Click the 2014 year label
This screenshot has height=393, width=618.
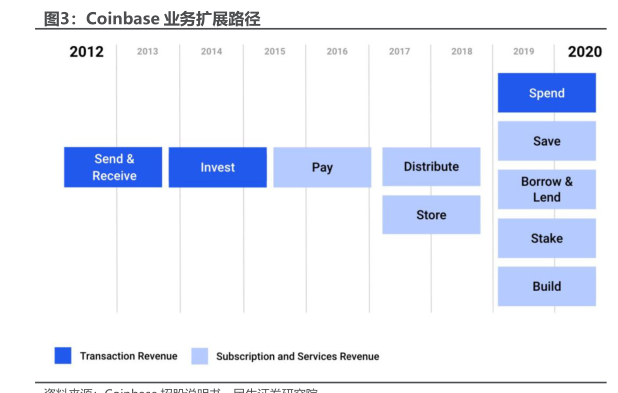pos(211,51)
